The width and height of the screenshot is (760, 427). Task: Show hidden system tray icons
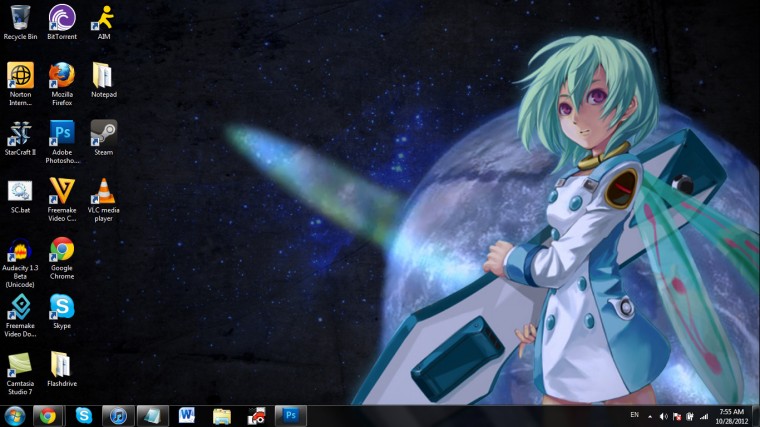point(650,416)
